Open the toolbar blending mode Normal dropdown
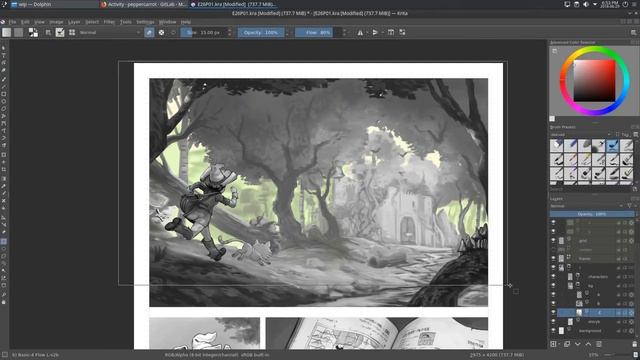The image size is (640, 360). 109,32
